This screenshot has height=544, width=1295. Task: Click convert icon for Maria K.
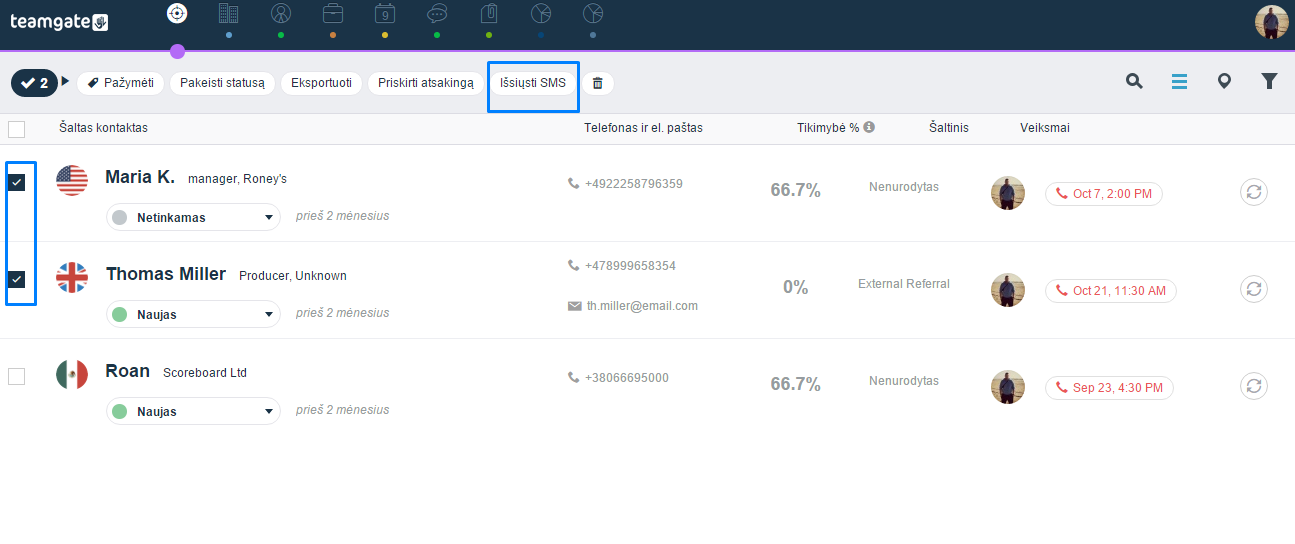click(x=1254, y=193)
